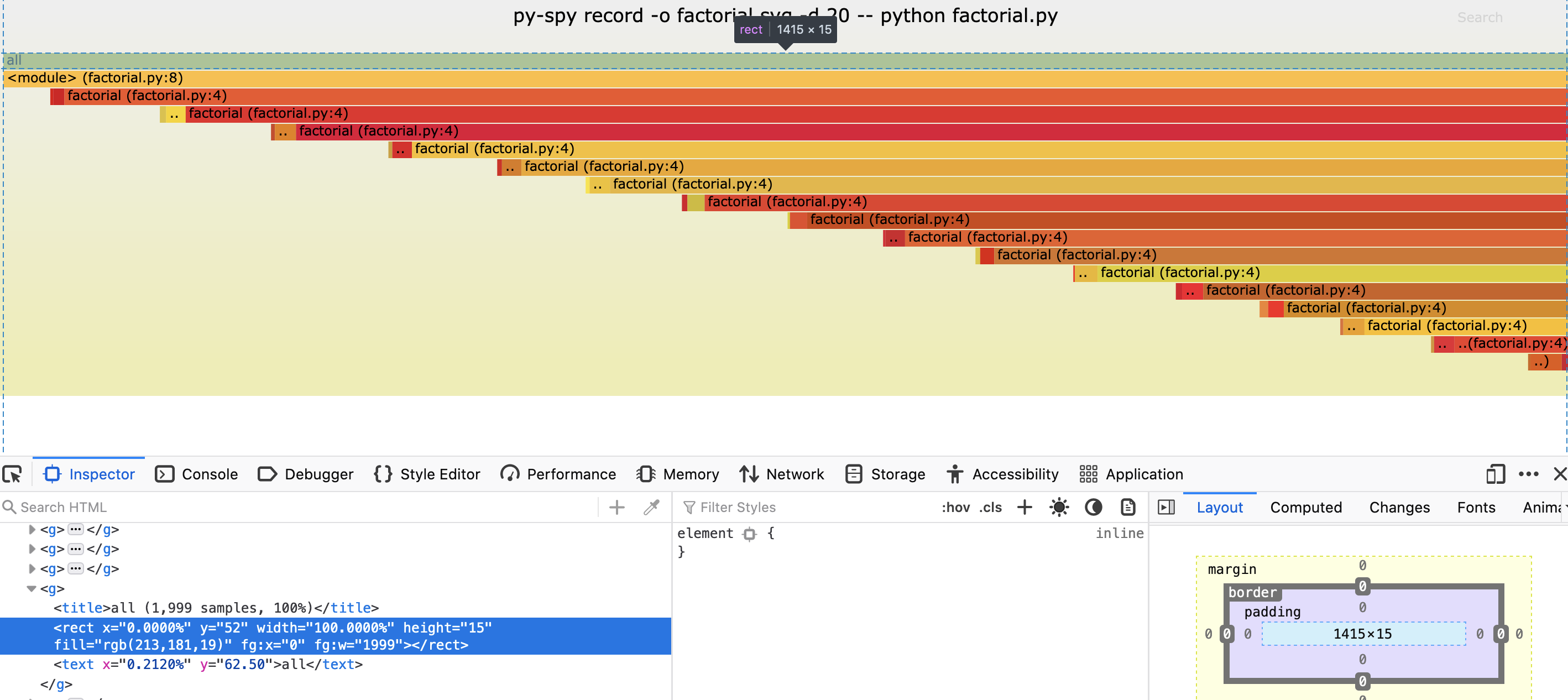Viewport: 1568px width, 700px height.
Task: Click the create new node plus icon
Action: coord(616,507)
